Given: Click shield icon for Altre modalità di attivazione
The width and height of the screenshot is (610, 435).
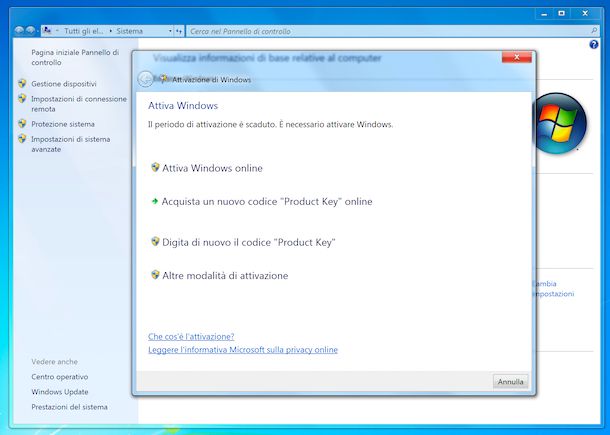Looking at the screenshot, I should pyautogui.click(x=154, y=275).
